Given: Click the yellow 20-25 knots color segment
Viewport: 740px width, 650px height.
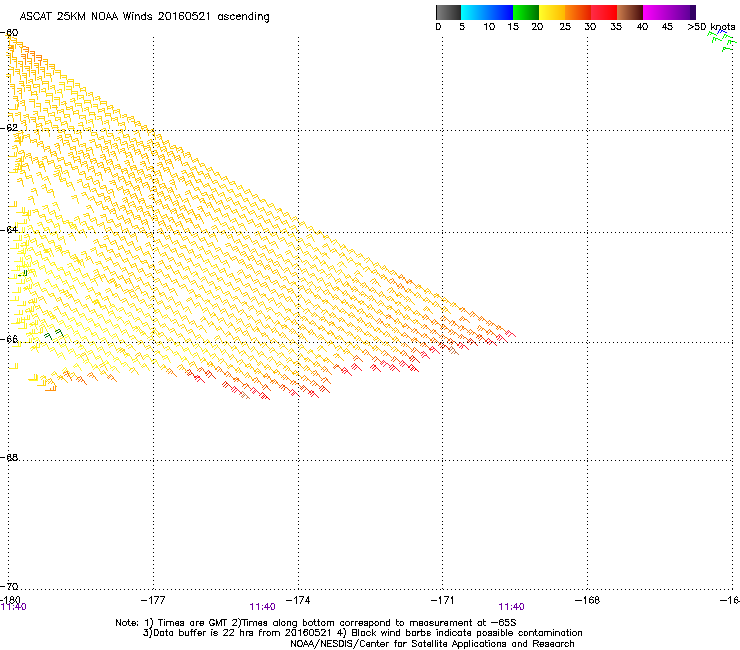Looking at the screenshot, I should pyautogui.click(x=552, y=12).
